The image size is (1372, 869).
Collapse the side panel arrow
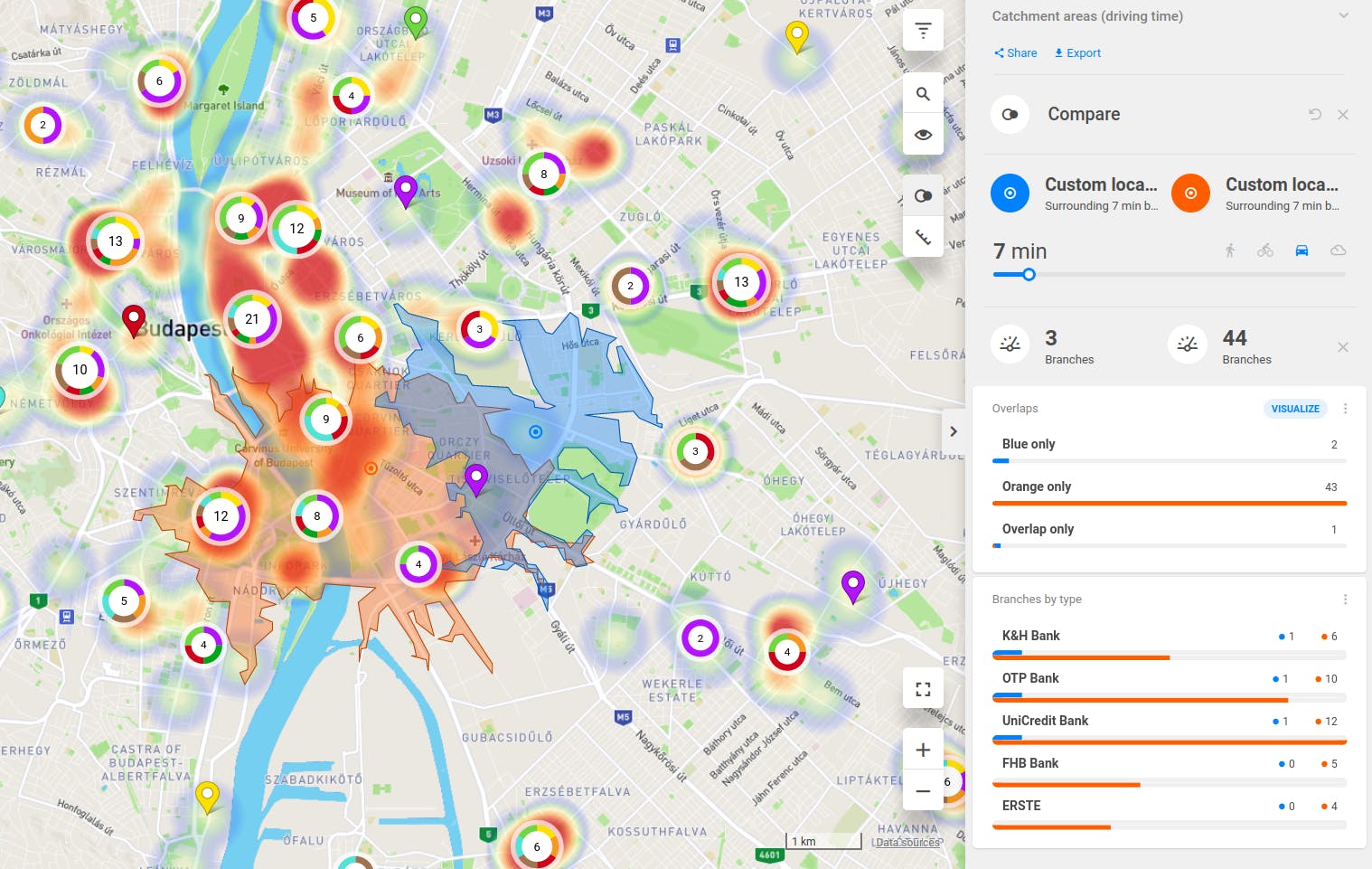(x=954, y=431)
